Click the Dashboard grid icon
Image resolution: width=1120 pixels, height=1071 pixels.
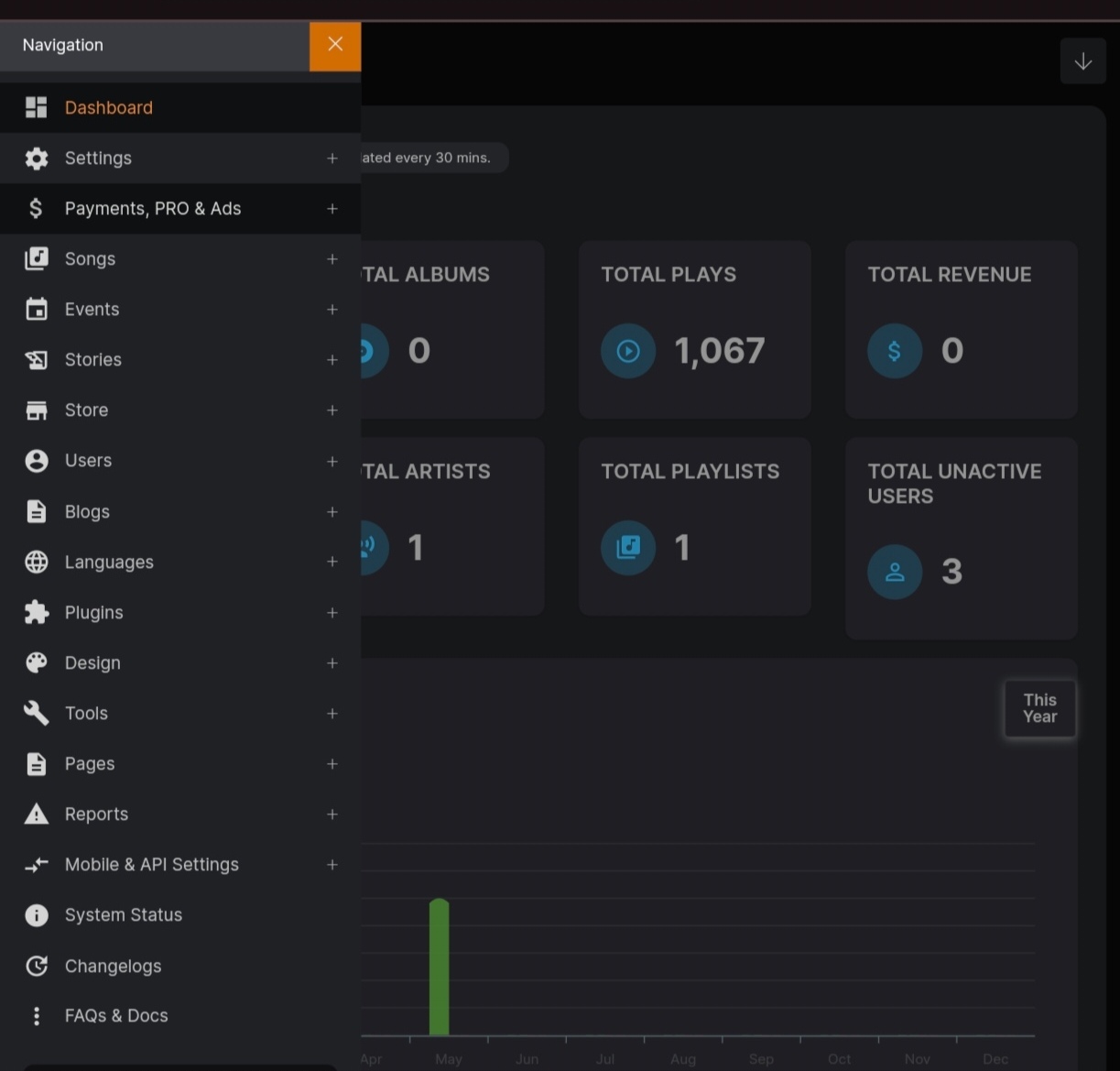point(37,108)
